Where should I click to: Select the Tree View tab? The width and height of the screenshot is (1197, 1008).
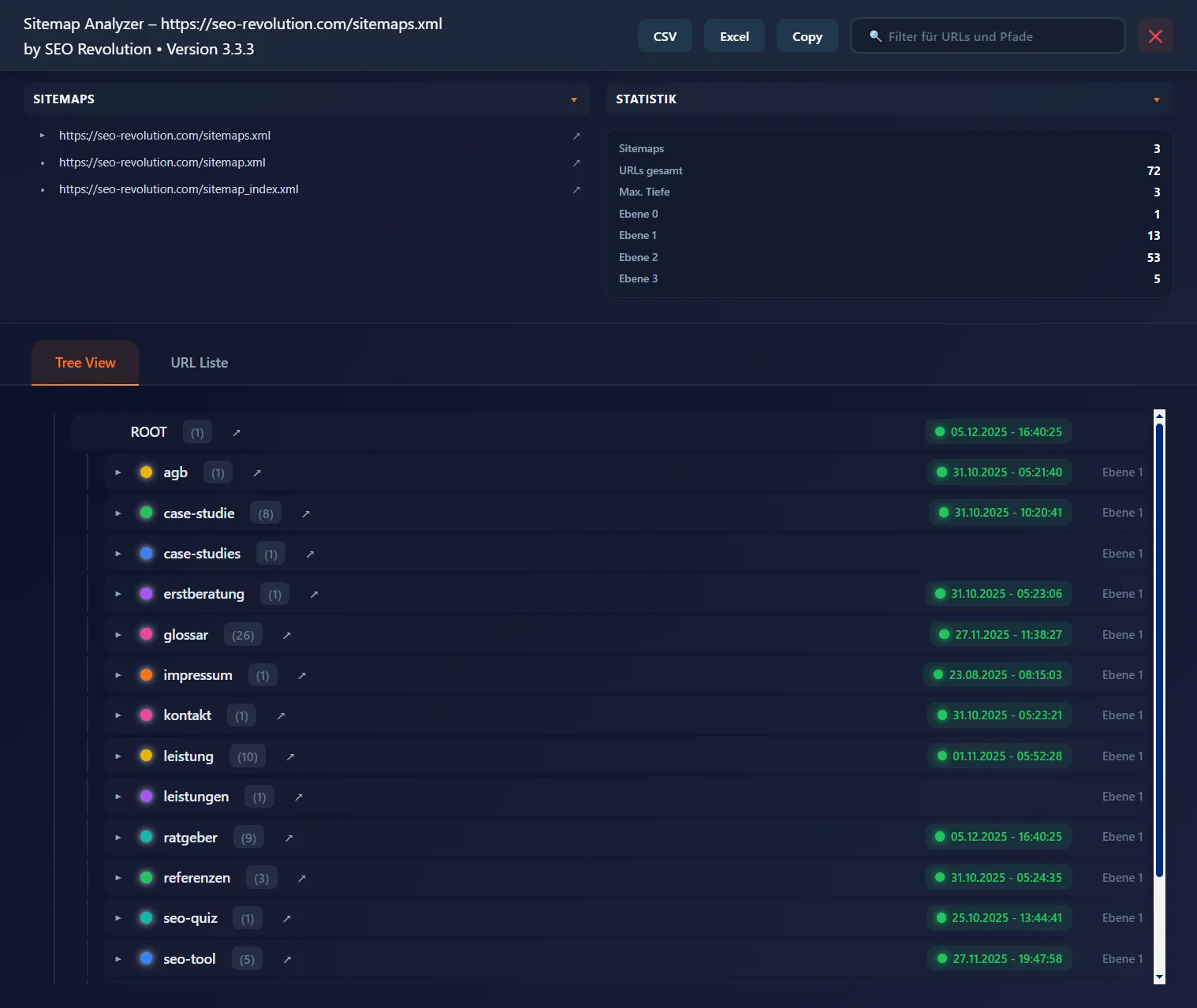[x=84, y=362]
